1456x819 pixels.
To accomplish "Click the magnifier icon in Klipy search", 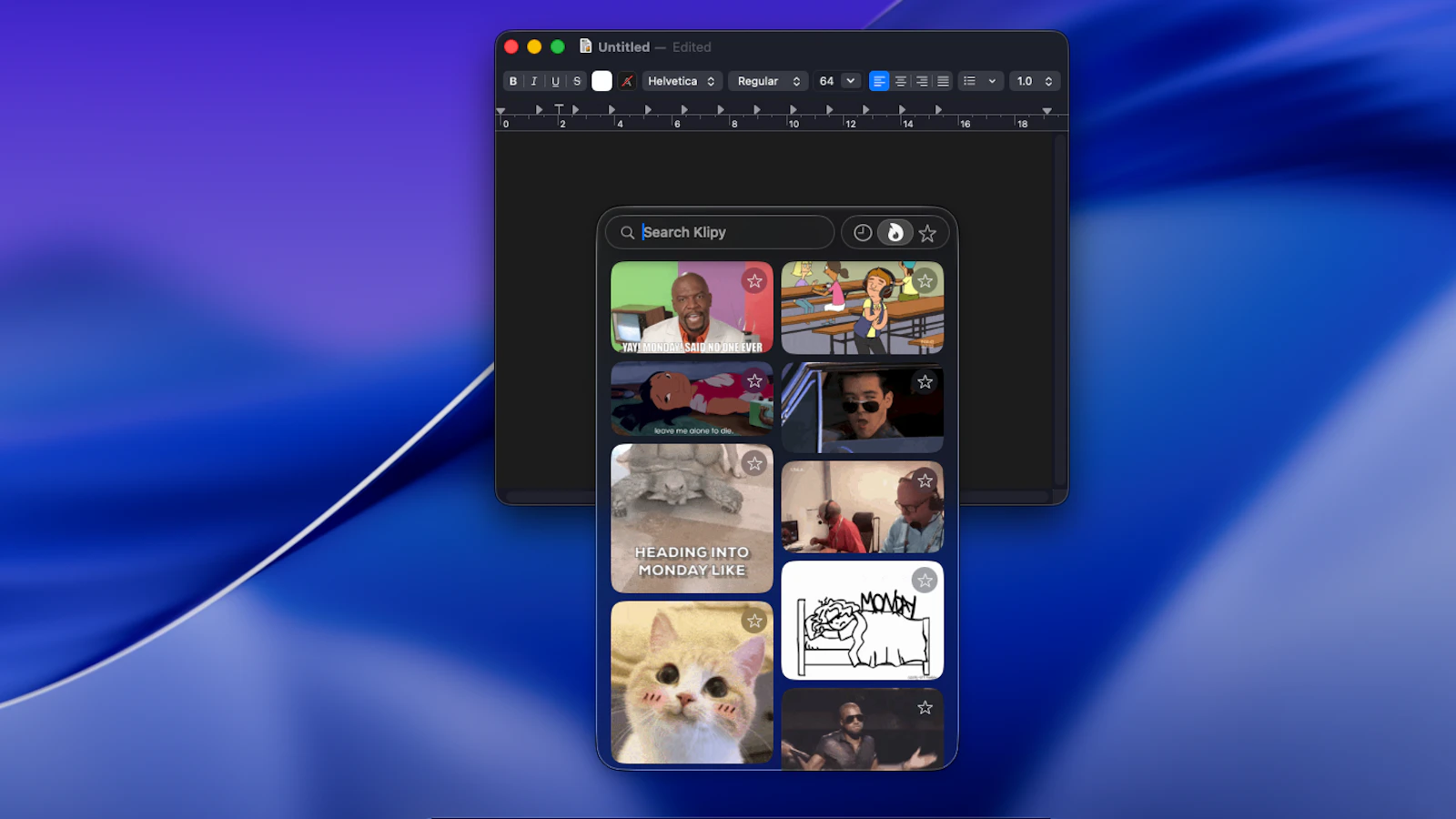I will tap(627, 233).
